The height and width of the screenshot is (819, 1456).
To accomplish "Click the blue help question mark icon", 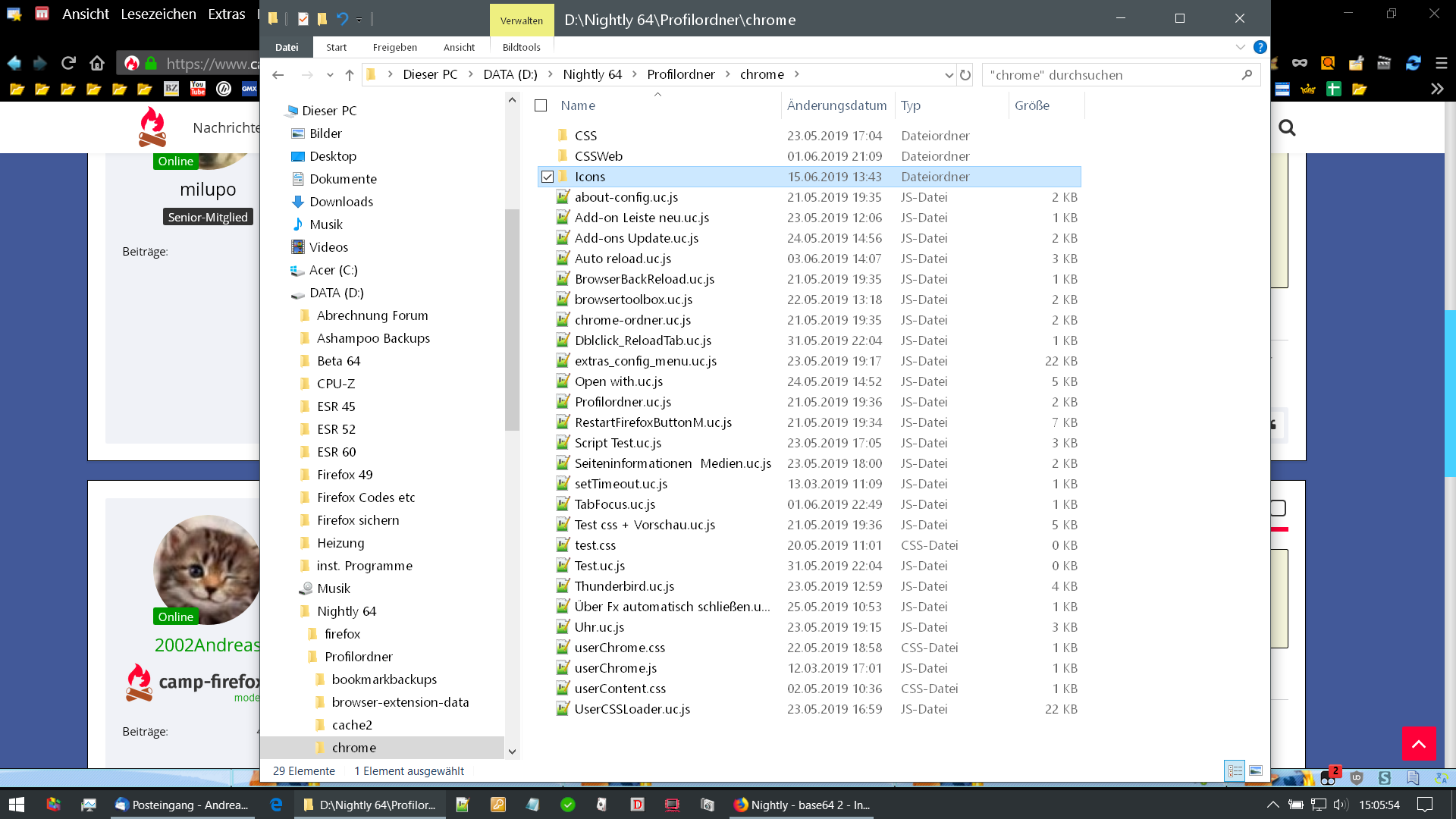I will tap(1260, 47).
